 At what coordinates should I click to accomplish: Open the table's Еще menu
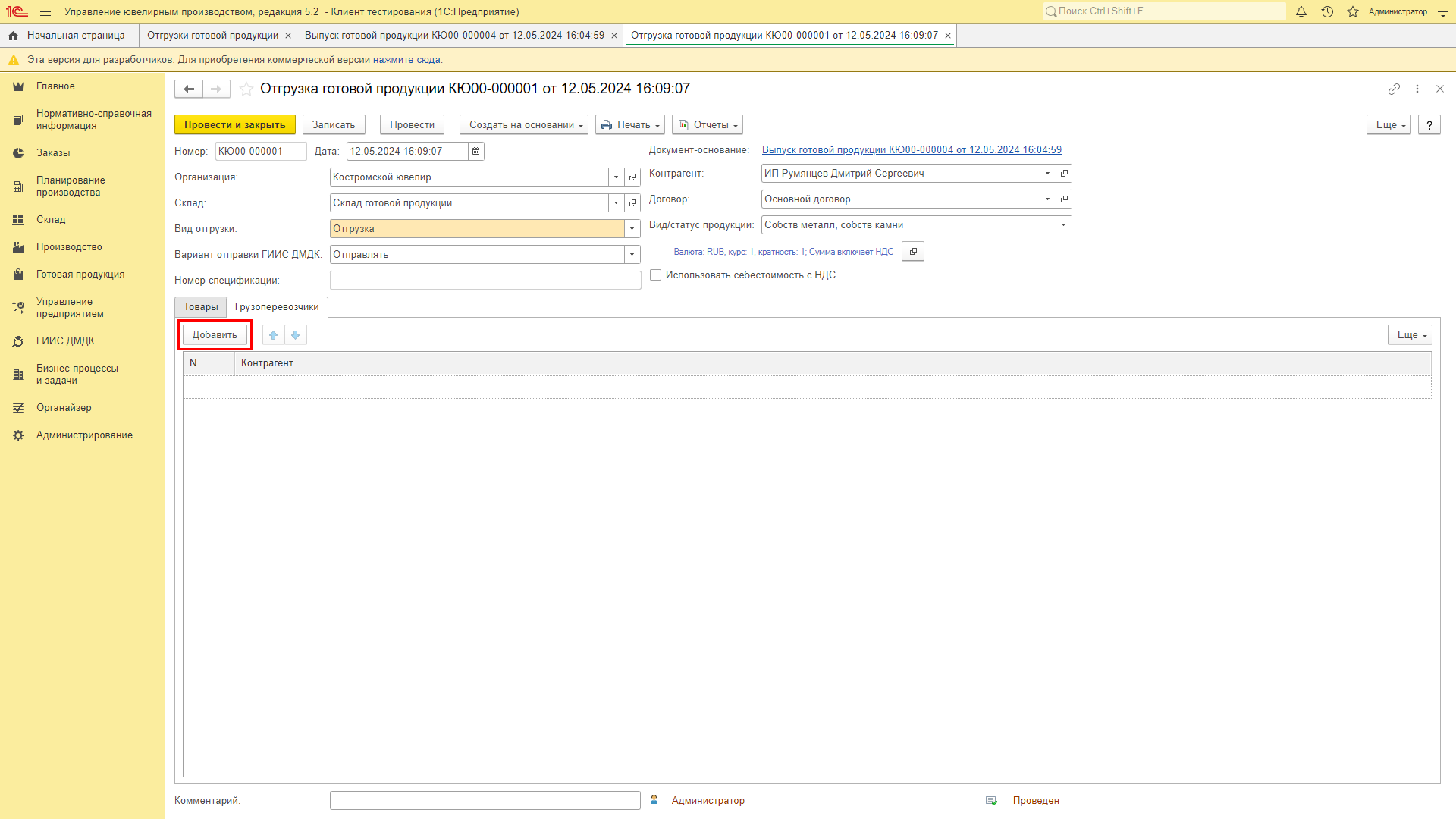pyautogui.click(x=1410, y=335)
